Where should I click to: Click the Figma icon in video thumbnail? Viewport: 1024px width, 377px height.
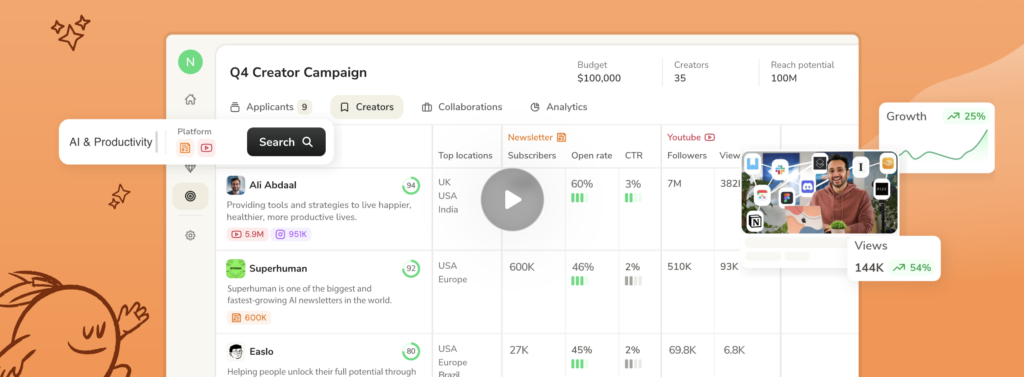[786, 198]
